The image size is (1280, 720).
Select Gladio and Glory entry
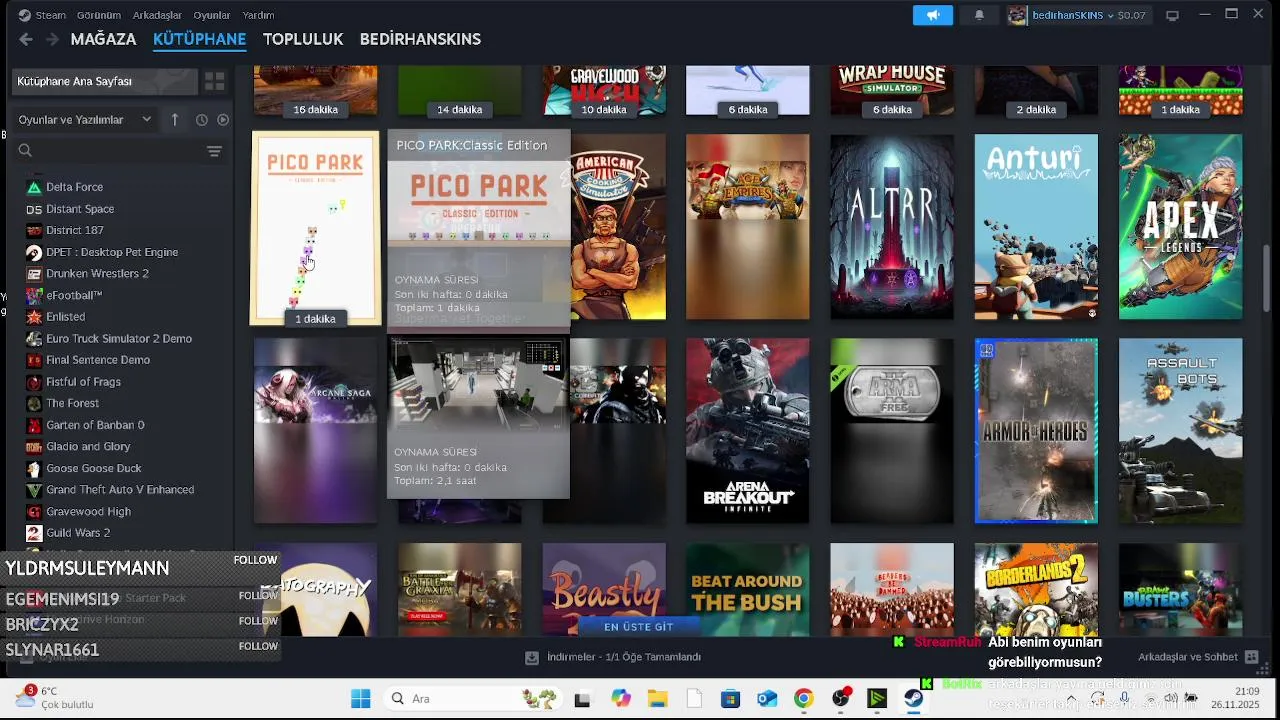[x=88, y=447]
